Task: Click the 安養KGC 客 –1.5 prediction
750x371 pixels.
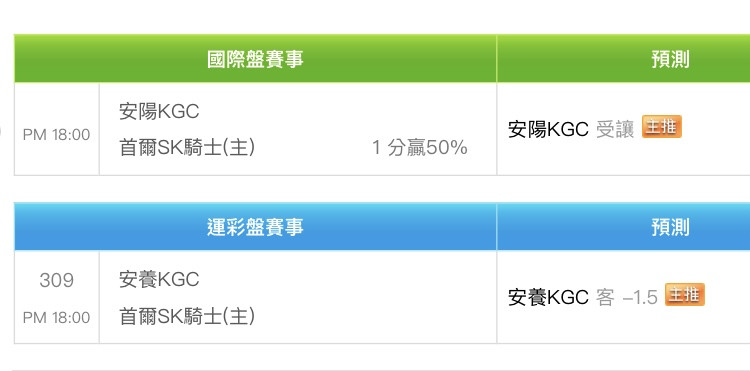Action: 583,297
